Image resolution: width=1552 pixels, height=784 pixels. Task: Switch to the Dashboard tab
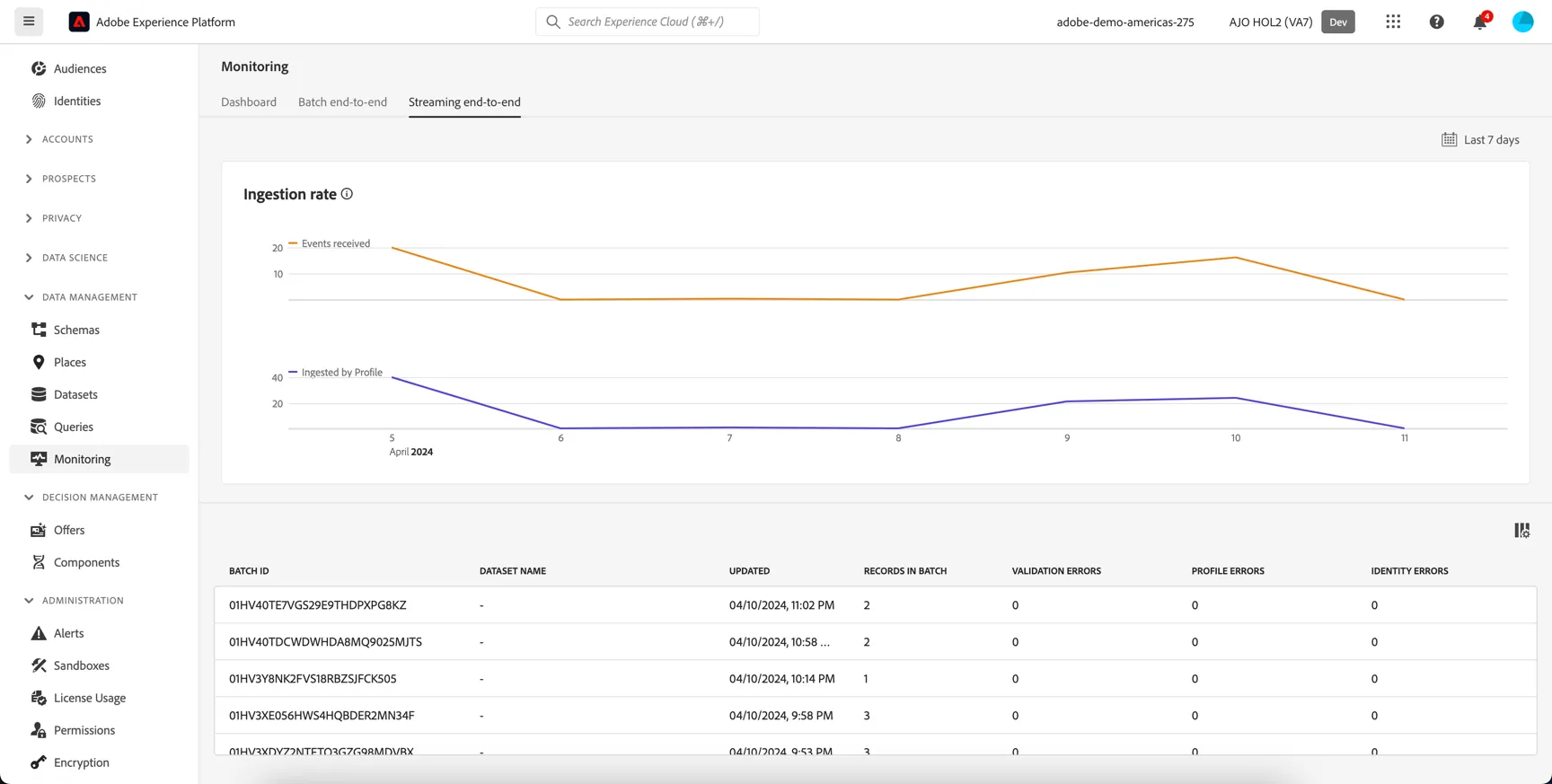249,101
